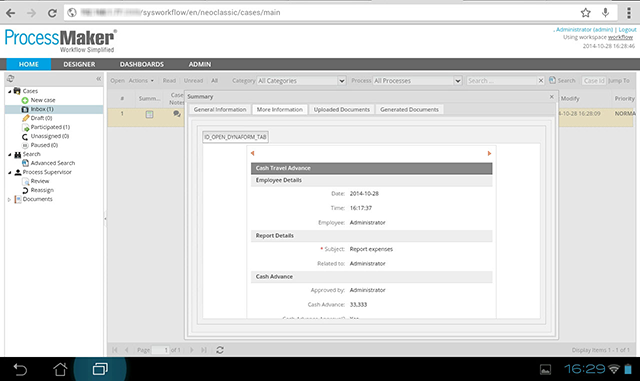The height and width of the screenshot is (381, 640).
Task: Expand the Documents tree node
Action: (9, 200)
